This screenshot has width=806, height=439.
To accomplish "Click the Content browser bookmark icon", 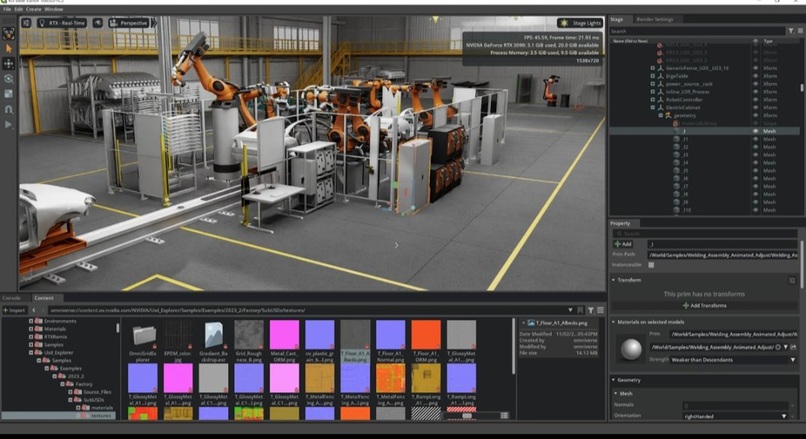I will (580, 310).
